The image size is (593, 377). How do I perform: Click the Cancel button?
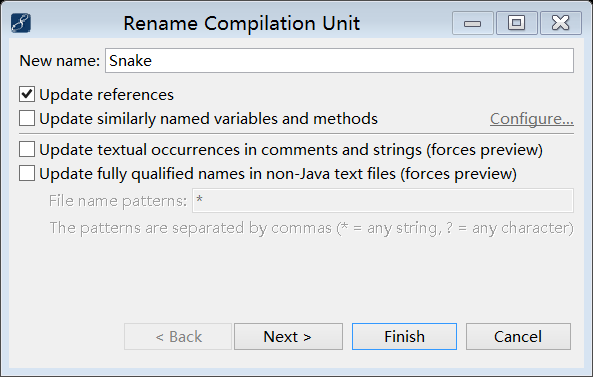518,337
